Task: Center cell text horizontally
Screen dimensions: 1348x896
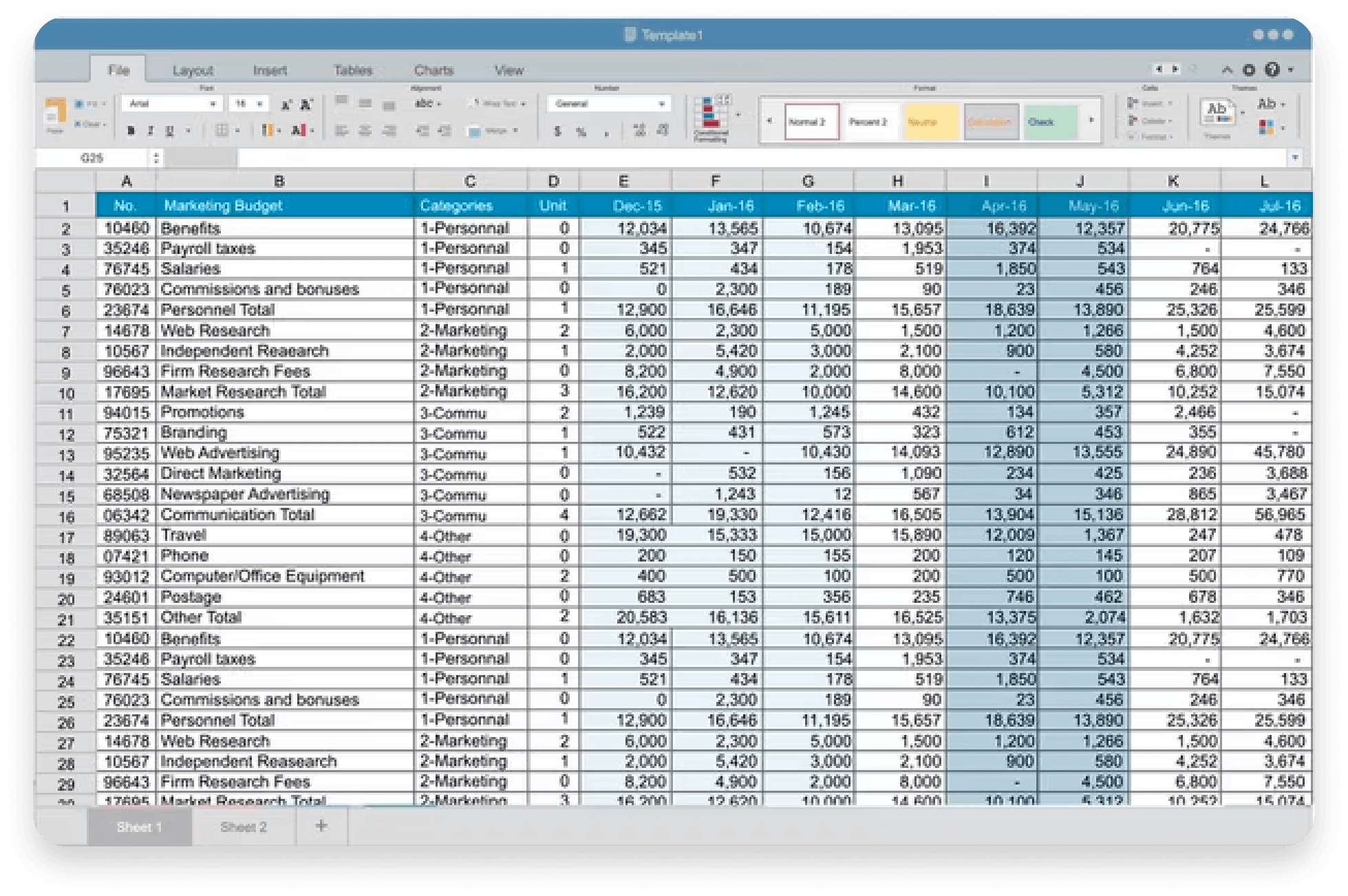Action: coord(365,130)
